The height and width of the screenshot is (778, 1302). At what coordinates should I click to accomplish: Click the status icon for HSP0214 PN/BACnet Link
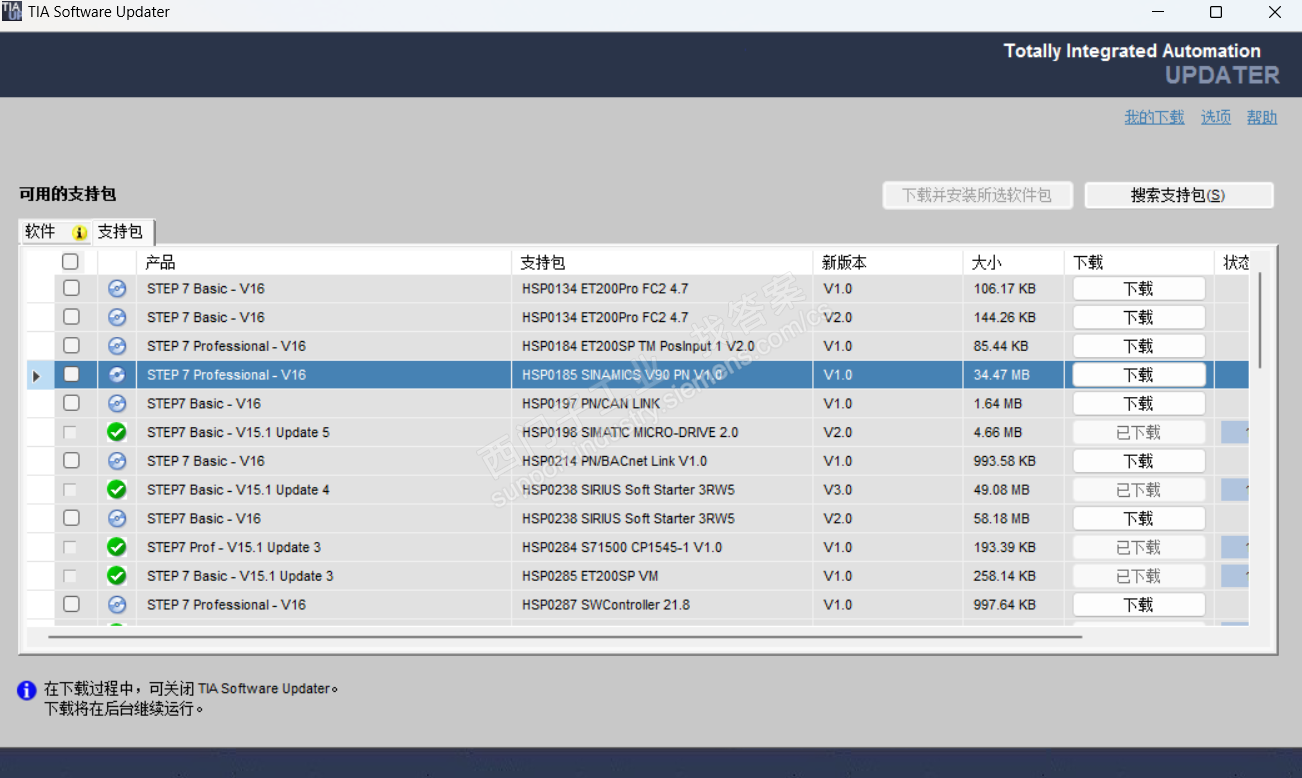click(x=117, y=461)
